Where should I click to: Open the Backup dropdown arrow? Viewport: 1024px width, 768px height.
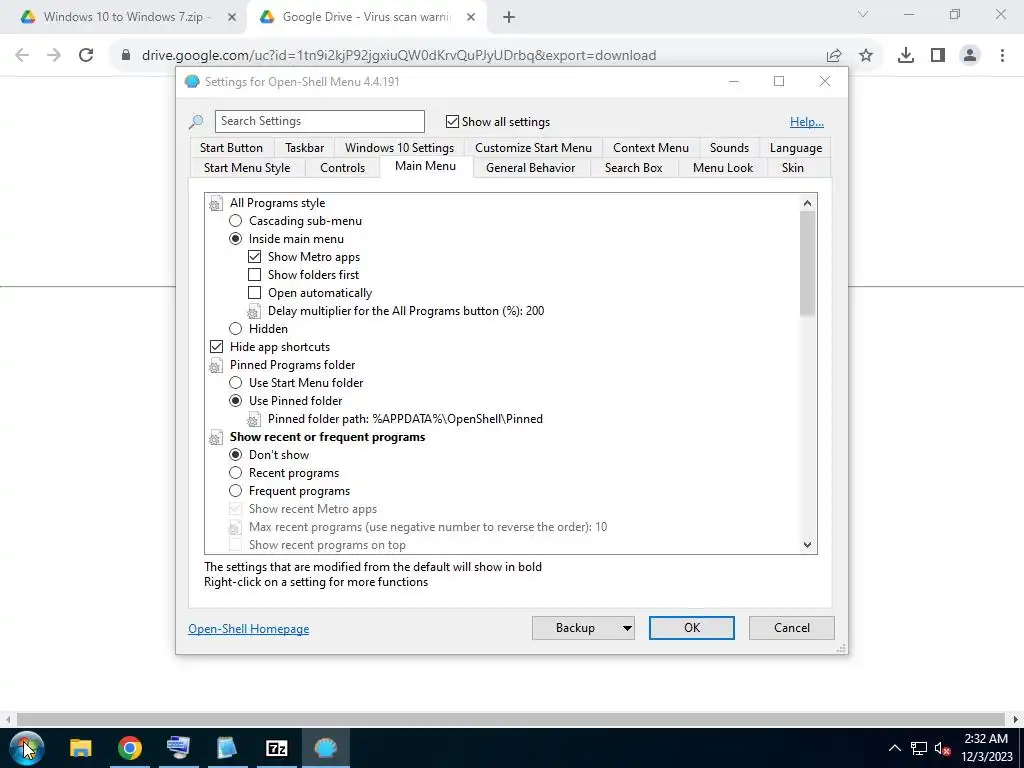click(627, 628)
